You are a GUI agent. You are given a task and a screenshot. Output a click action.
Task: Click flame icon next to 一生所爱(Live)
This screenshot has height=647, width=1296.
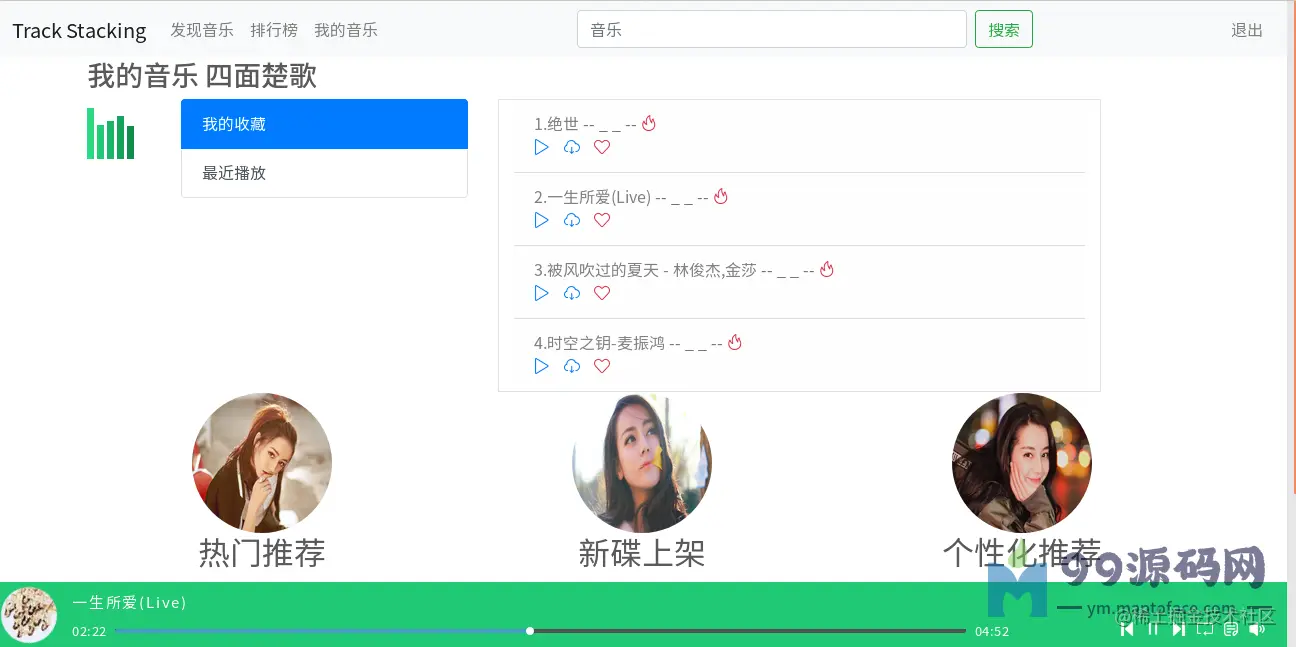coord(721,197)
